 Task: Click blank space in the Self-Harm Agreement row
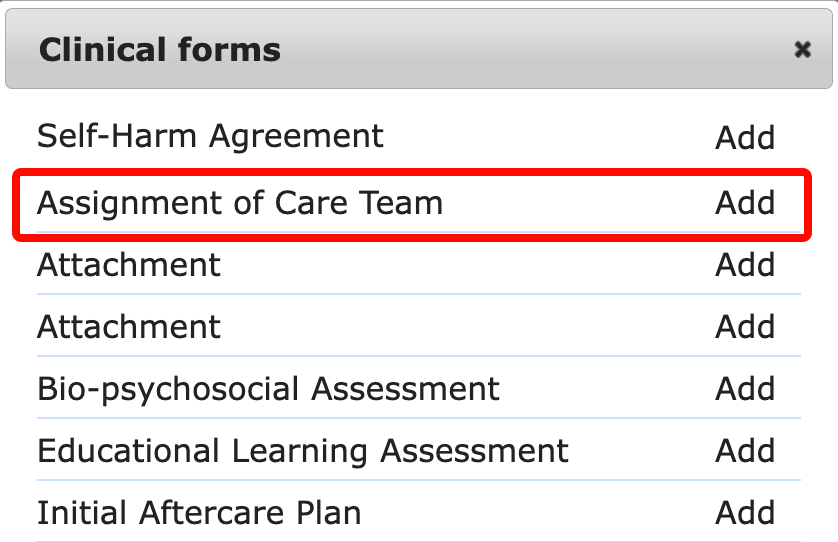(x=550, y=137)
